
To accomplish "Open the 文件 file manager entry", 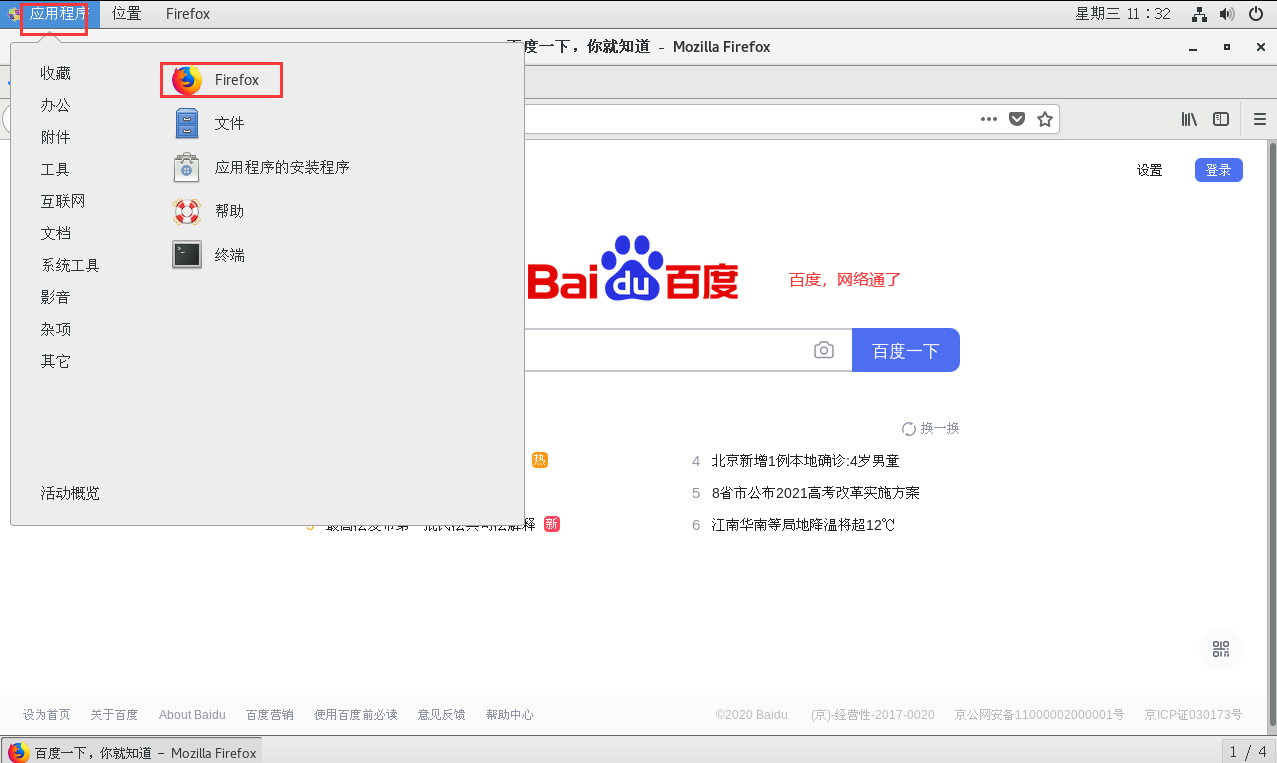I will 210,123.
